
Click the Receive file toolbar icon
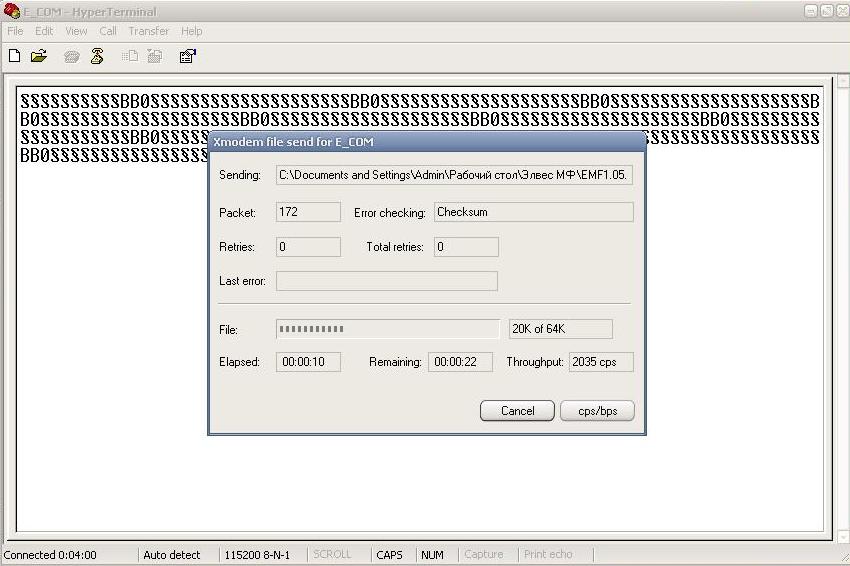tap(155, 56)
